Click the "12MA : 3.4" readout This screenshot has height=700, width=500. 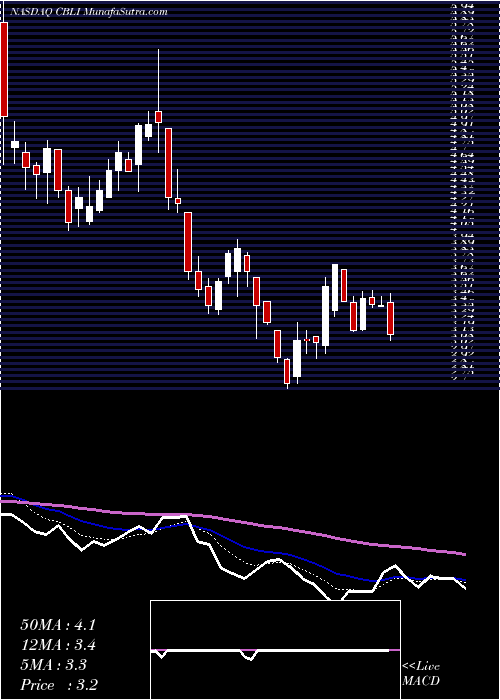pos(58,645)
